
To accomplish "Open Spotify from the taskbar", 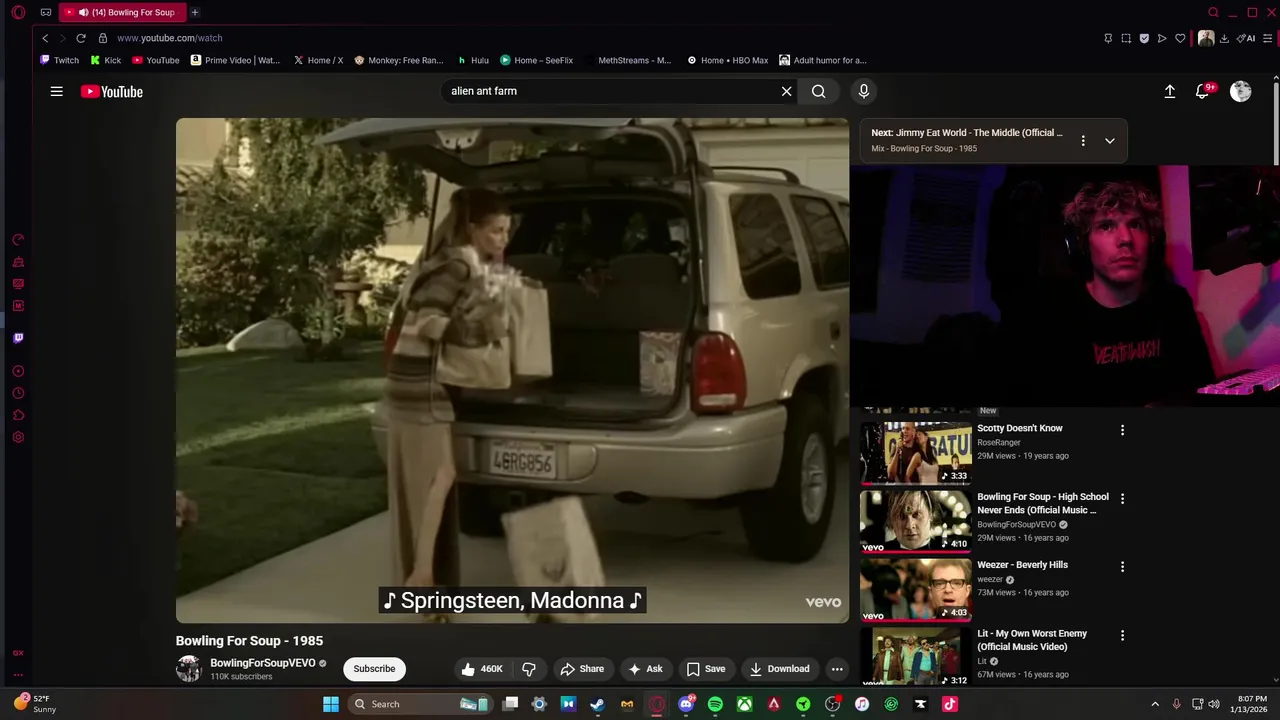I will (x=715, y=704).
